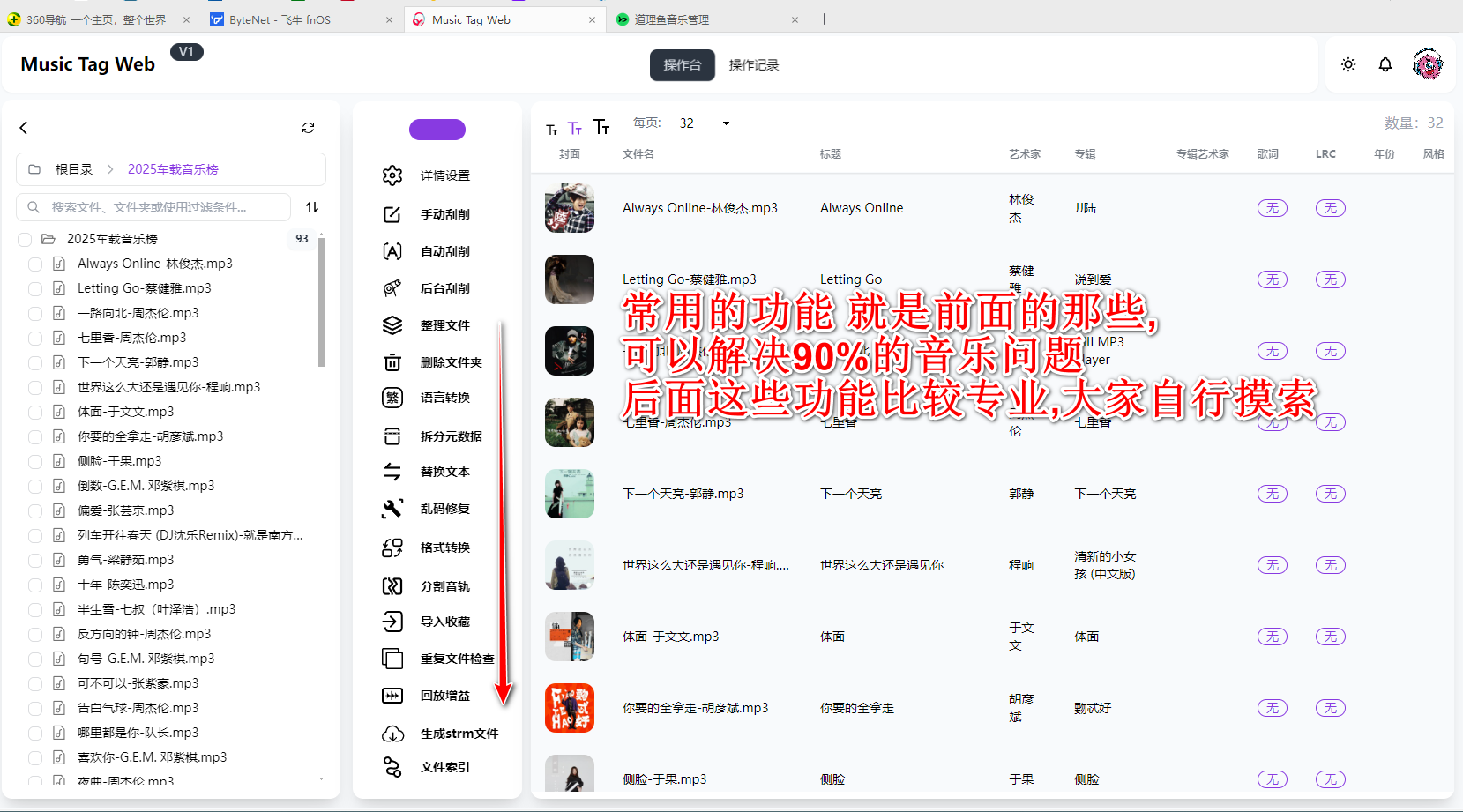Click the 分割音轨 split track icon

coord(392,586)
